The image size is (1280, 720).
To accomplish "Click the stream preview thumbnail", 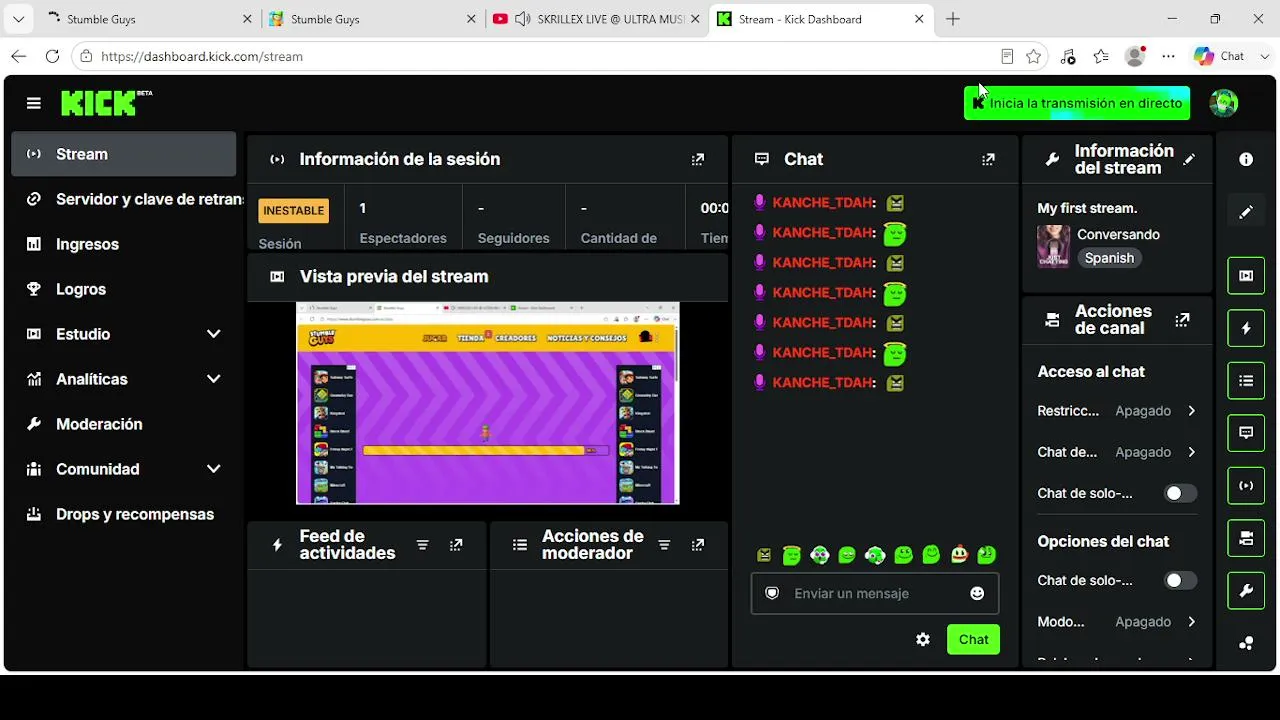I will (x=488, y=403).
